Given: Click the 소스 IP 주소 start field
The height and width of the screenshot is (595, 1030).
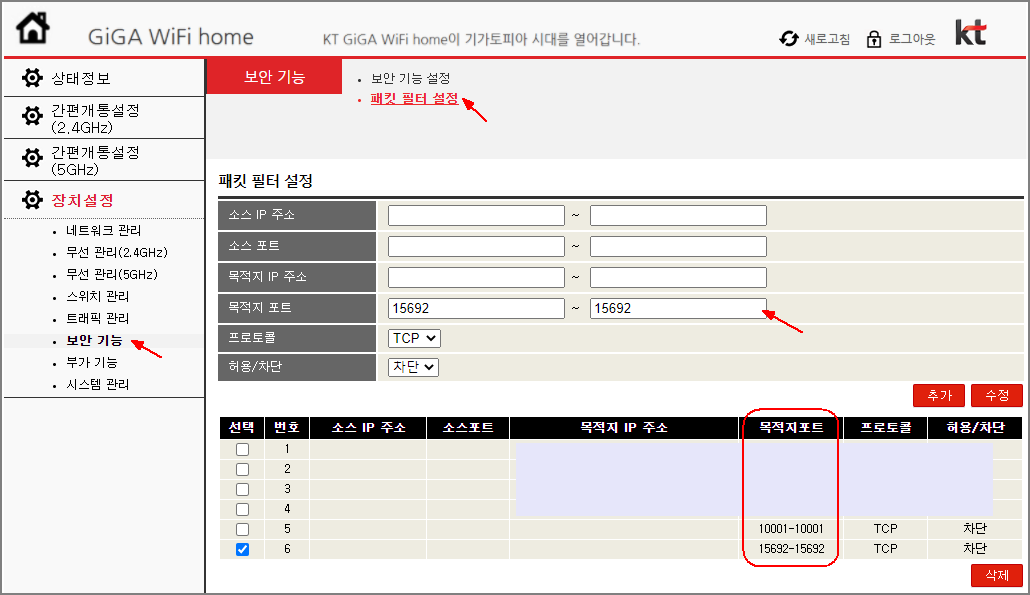Looking at the screenshot, I should pos(476,215).
